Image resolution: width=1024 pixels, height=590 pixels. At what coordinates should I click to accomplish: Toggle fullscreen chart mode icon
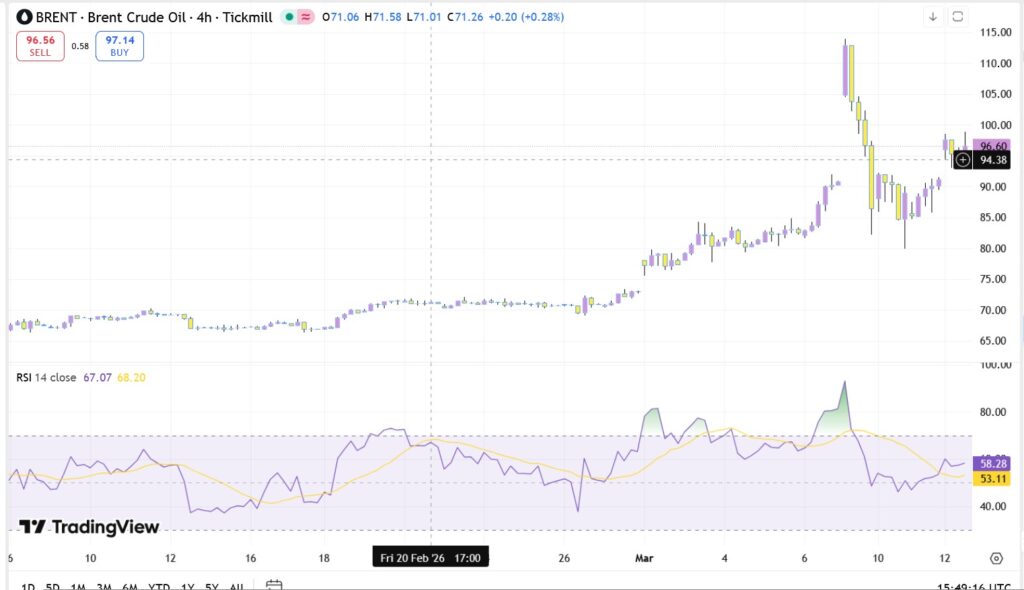(957, 16)
